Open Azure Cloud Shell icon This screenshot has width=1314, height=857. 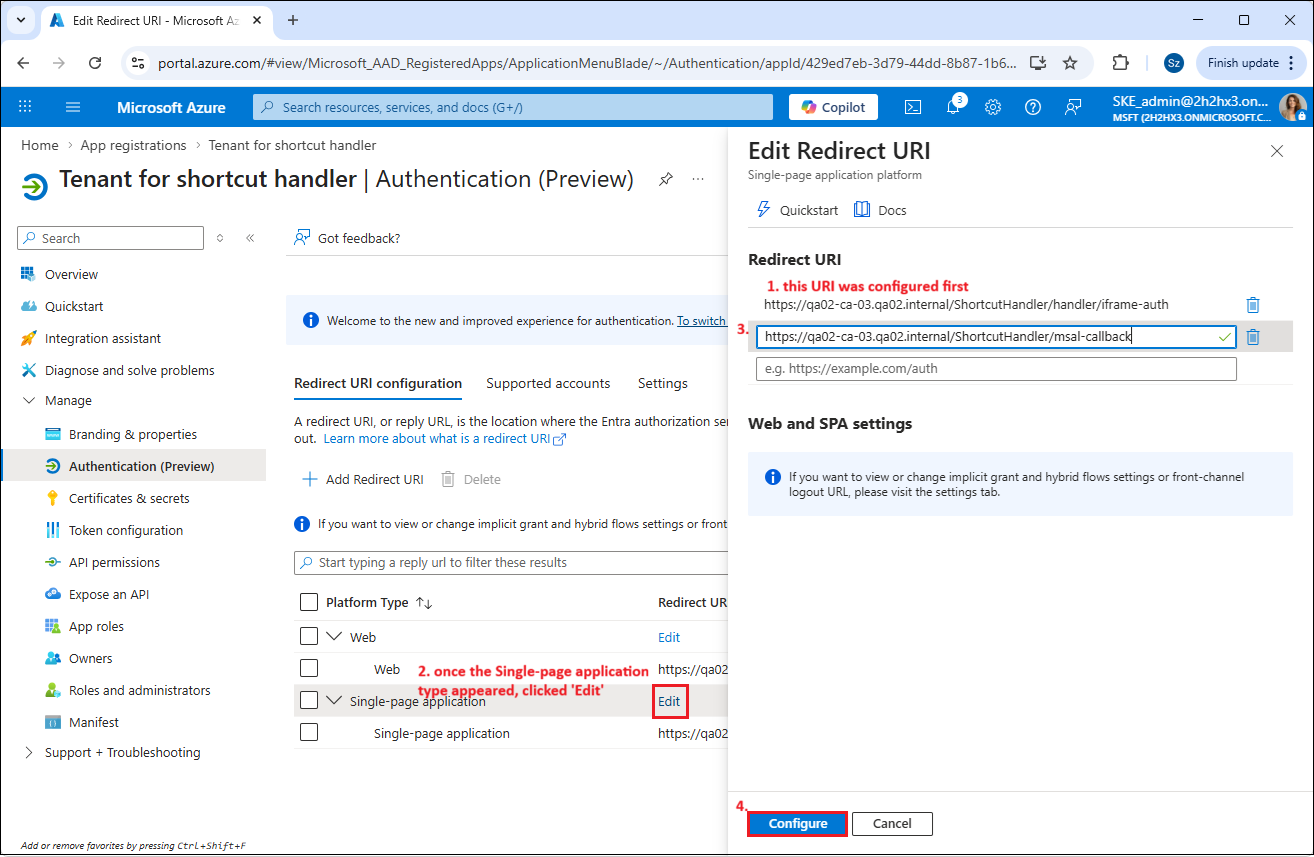pyautogui.click(x=913, y=107)
